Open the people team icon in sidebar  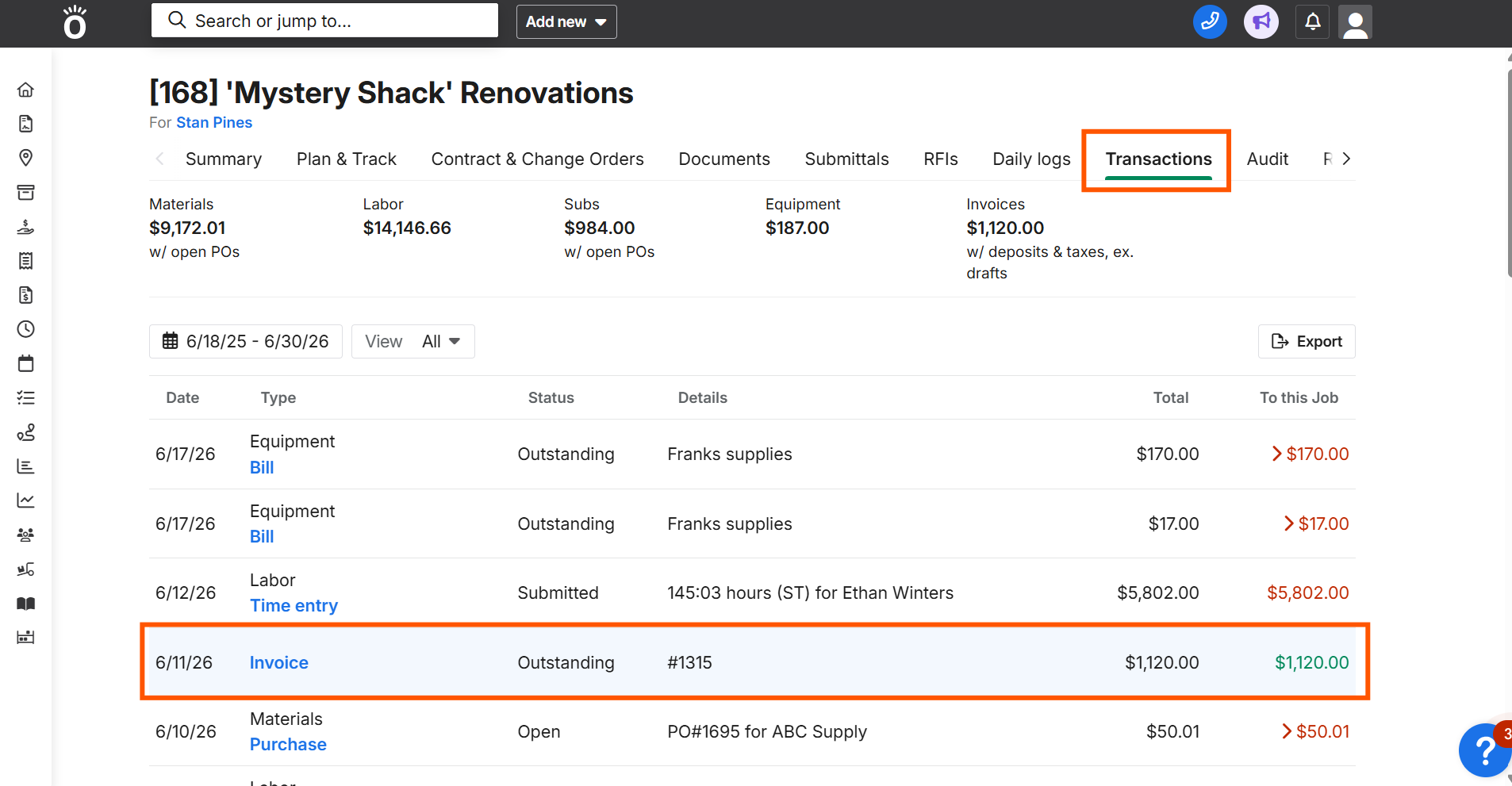click(25, 535)
